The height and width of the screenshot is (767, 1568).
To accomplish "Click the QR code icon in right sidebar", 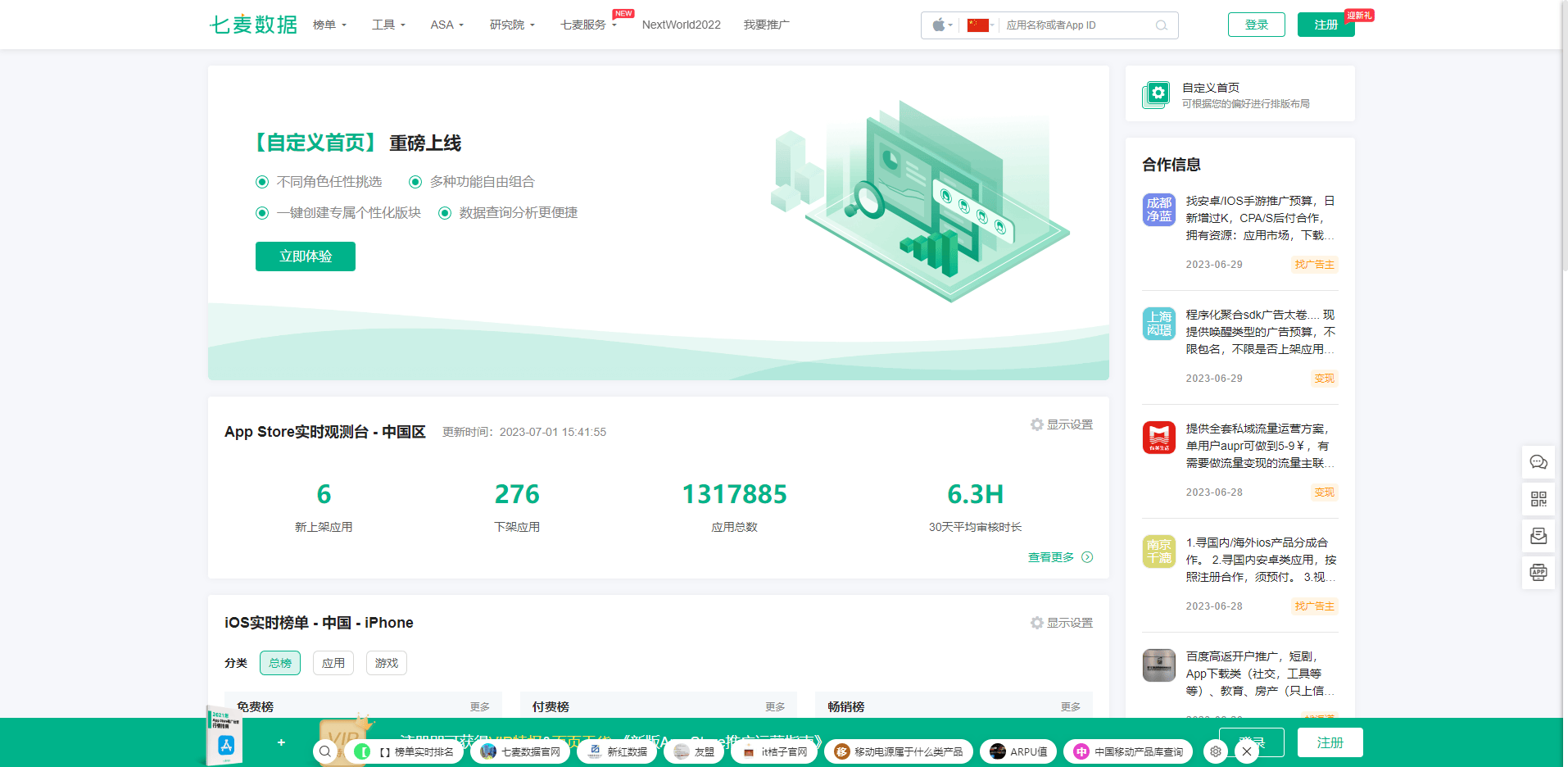I will click(1539, 499).
